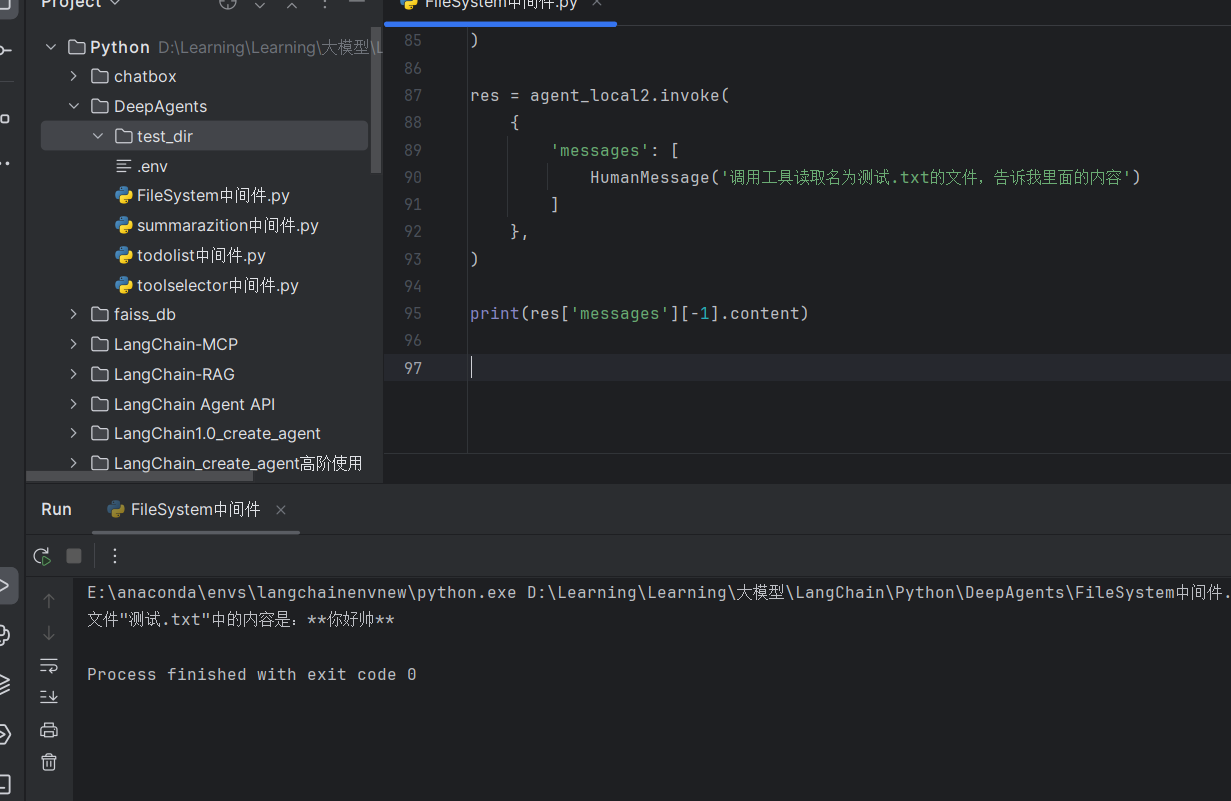Click the Python icon beside todolist中间件.py
This screenshot has height=801, width=1231.
click(x=124, y=256)
